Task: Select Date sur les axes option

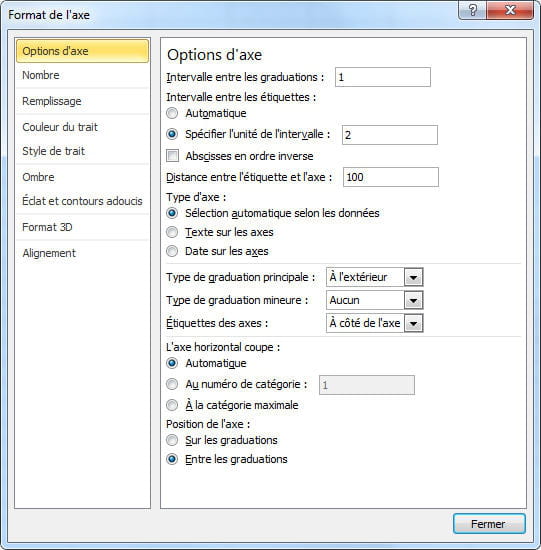Action: coord(172,251)
